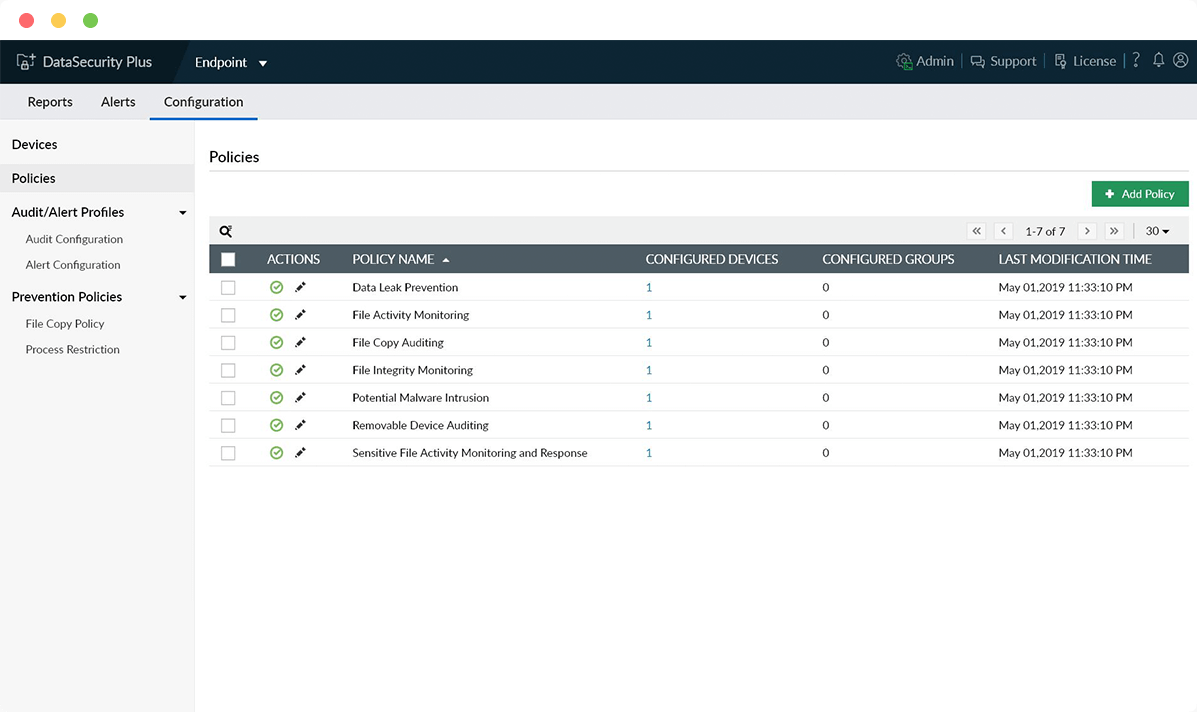
Task: Sort by the Policy Name column header
Action: point(393,259)
